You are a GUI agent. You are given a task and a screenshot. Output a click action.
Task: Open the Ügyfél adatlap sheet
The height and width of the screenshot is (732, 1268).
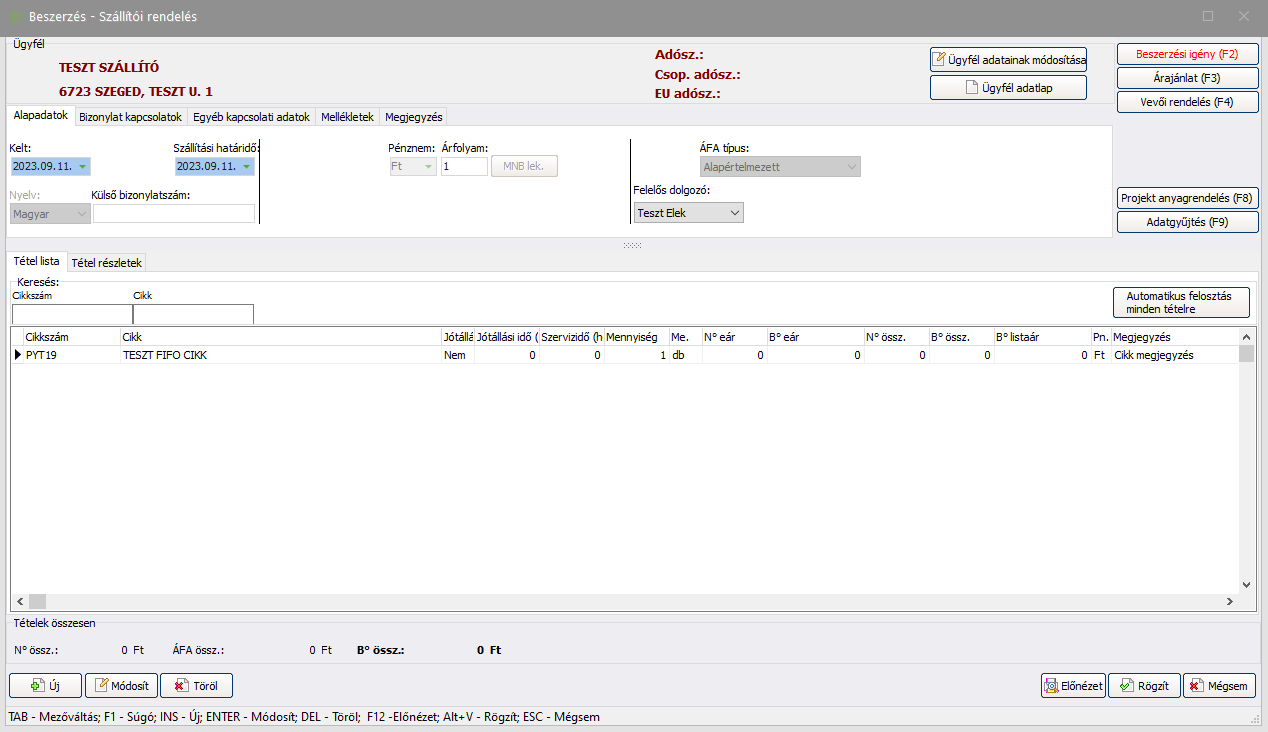(x=1008, y=88)
